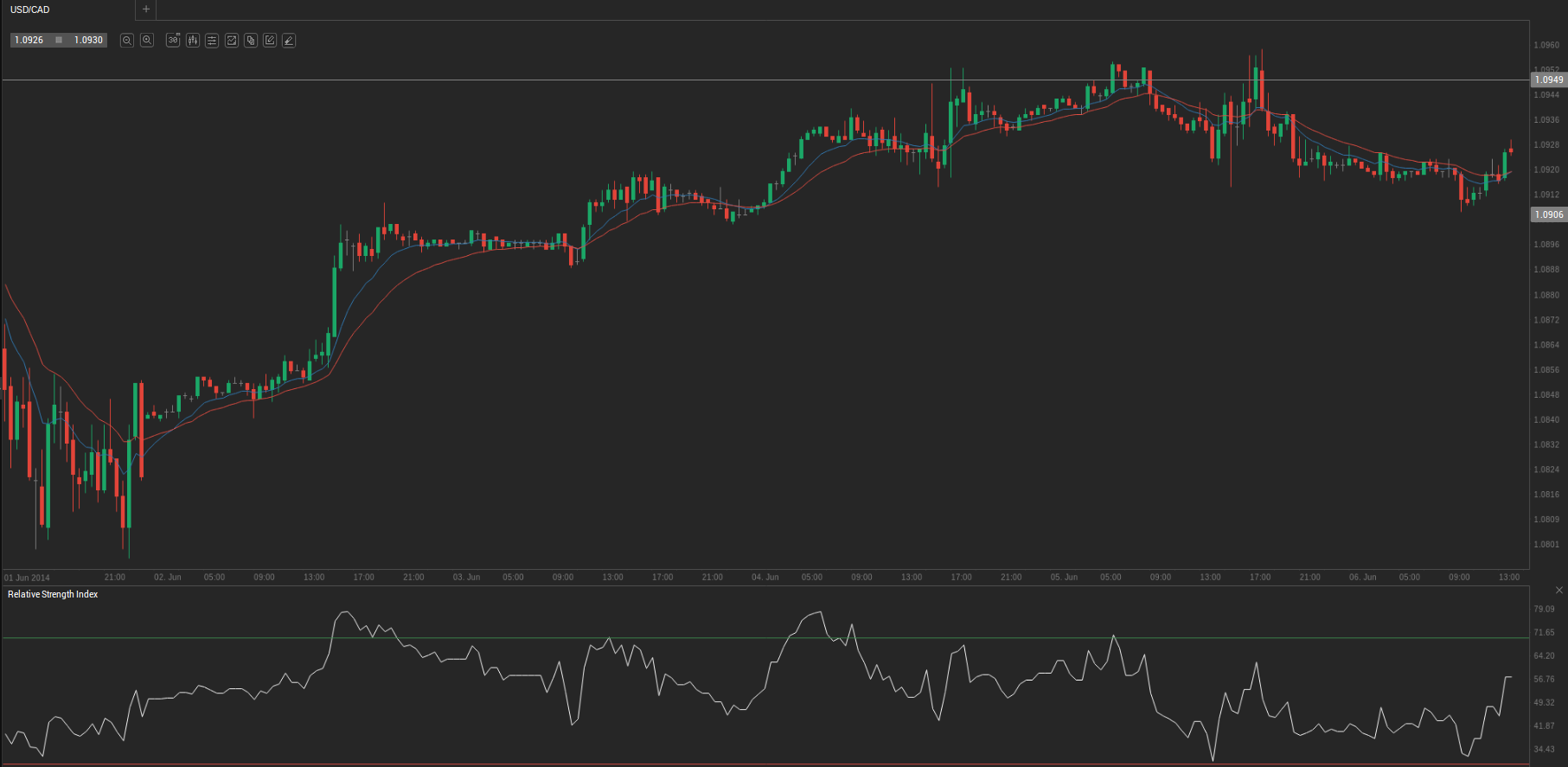Change chart type using candlestick icon
This screenshot has width=1568, height=767.
coord(193,41)
